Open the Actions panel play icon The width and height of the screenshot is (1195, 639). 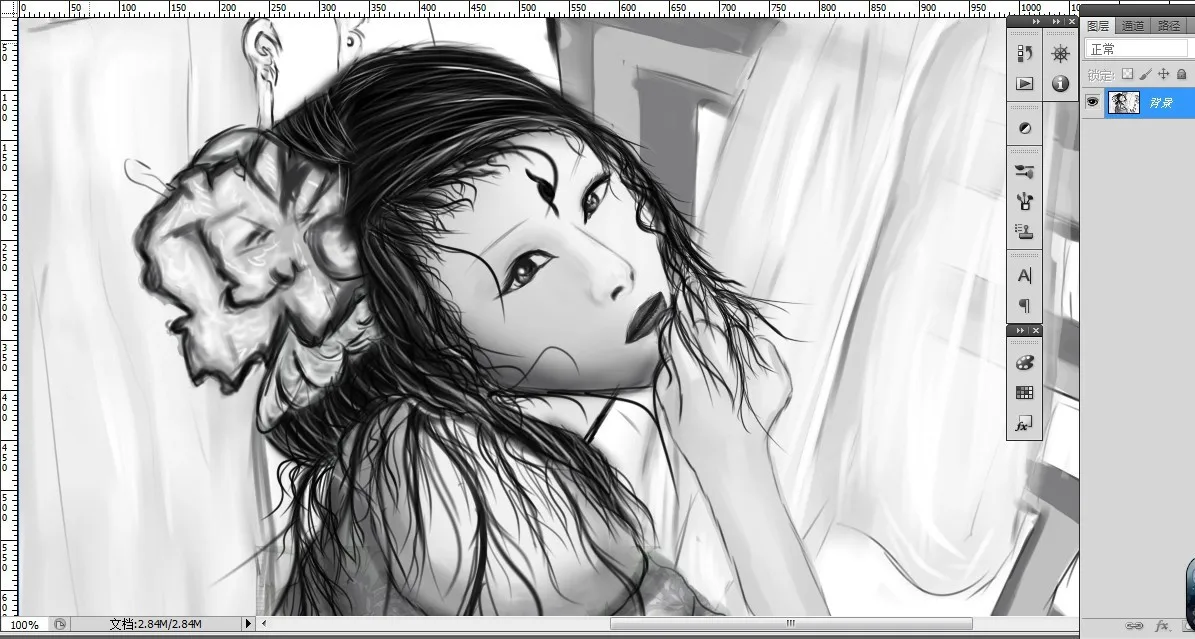[1024, 83]
